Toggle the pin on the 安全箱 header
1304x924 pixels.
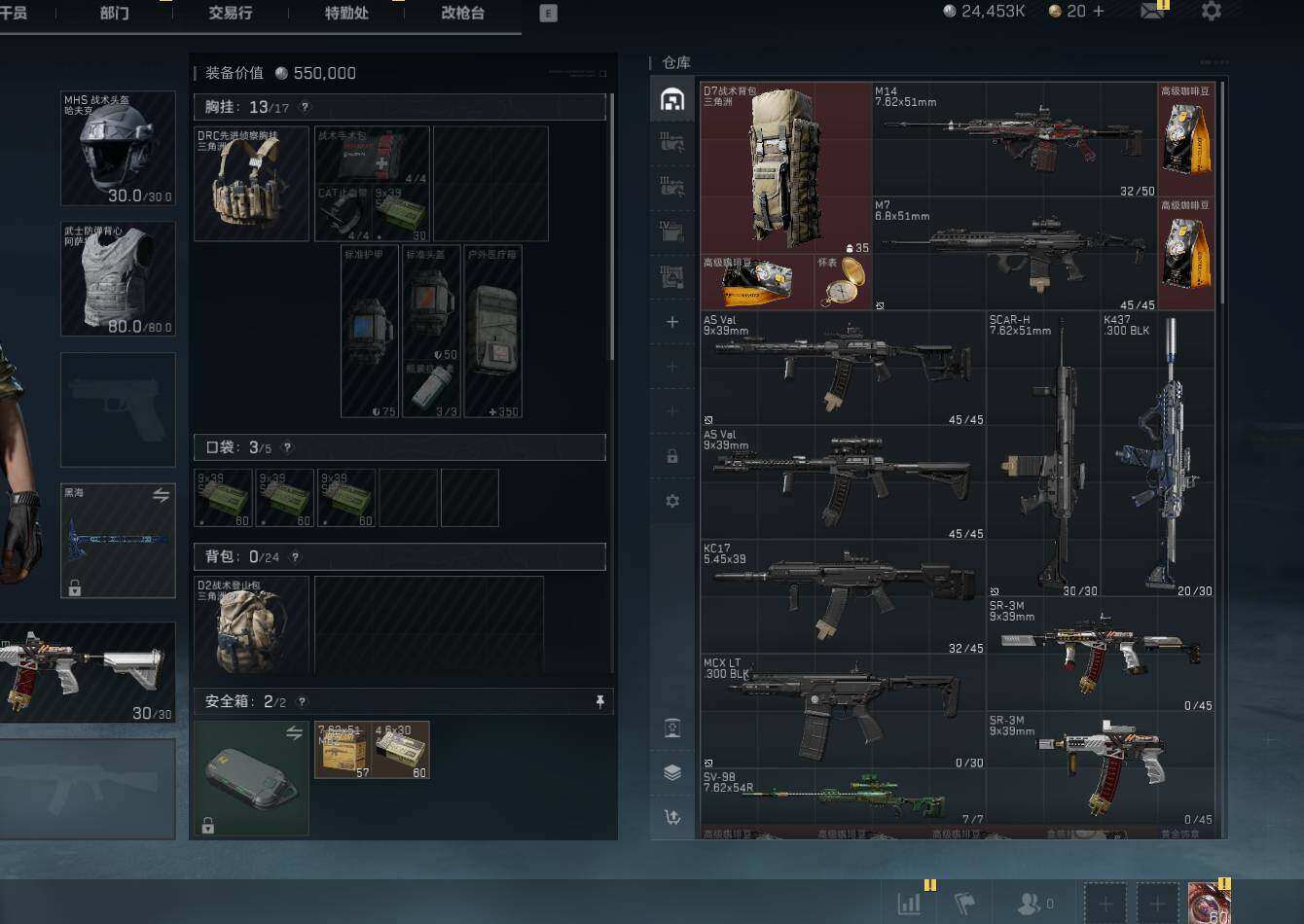[600, 701]
